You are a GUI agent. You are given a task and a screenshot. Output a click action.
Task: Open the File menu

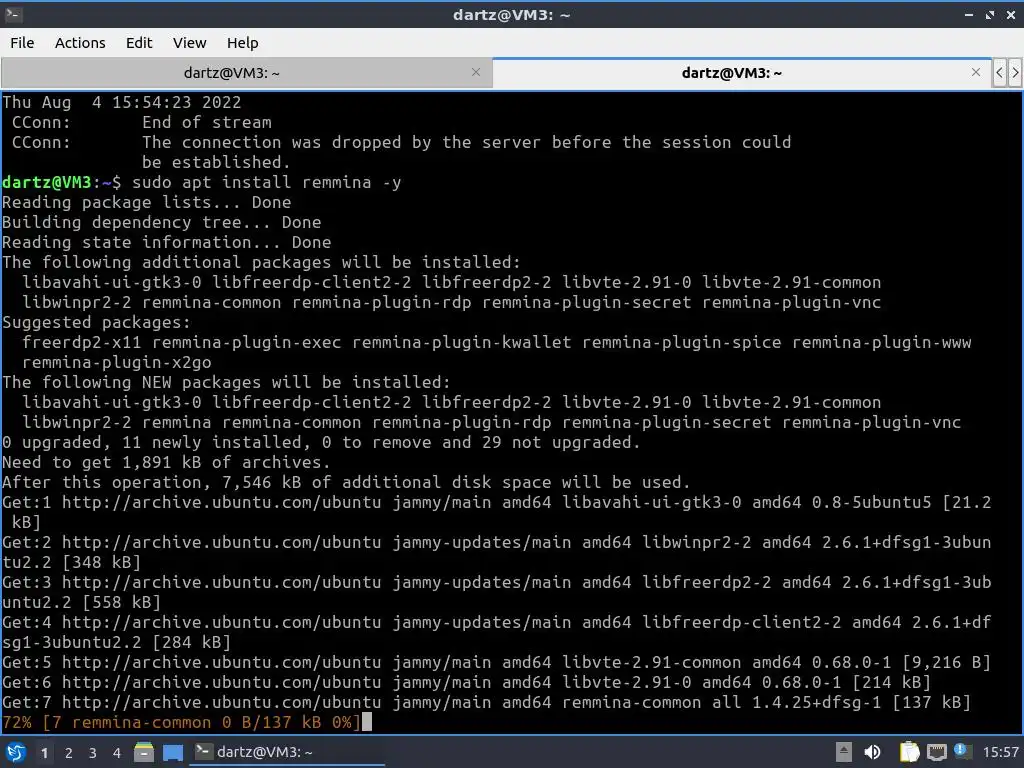point(22,42)
